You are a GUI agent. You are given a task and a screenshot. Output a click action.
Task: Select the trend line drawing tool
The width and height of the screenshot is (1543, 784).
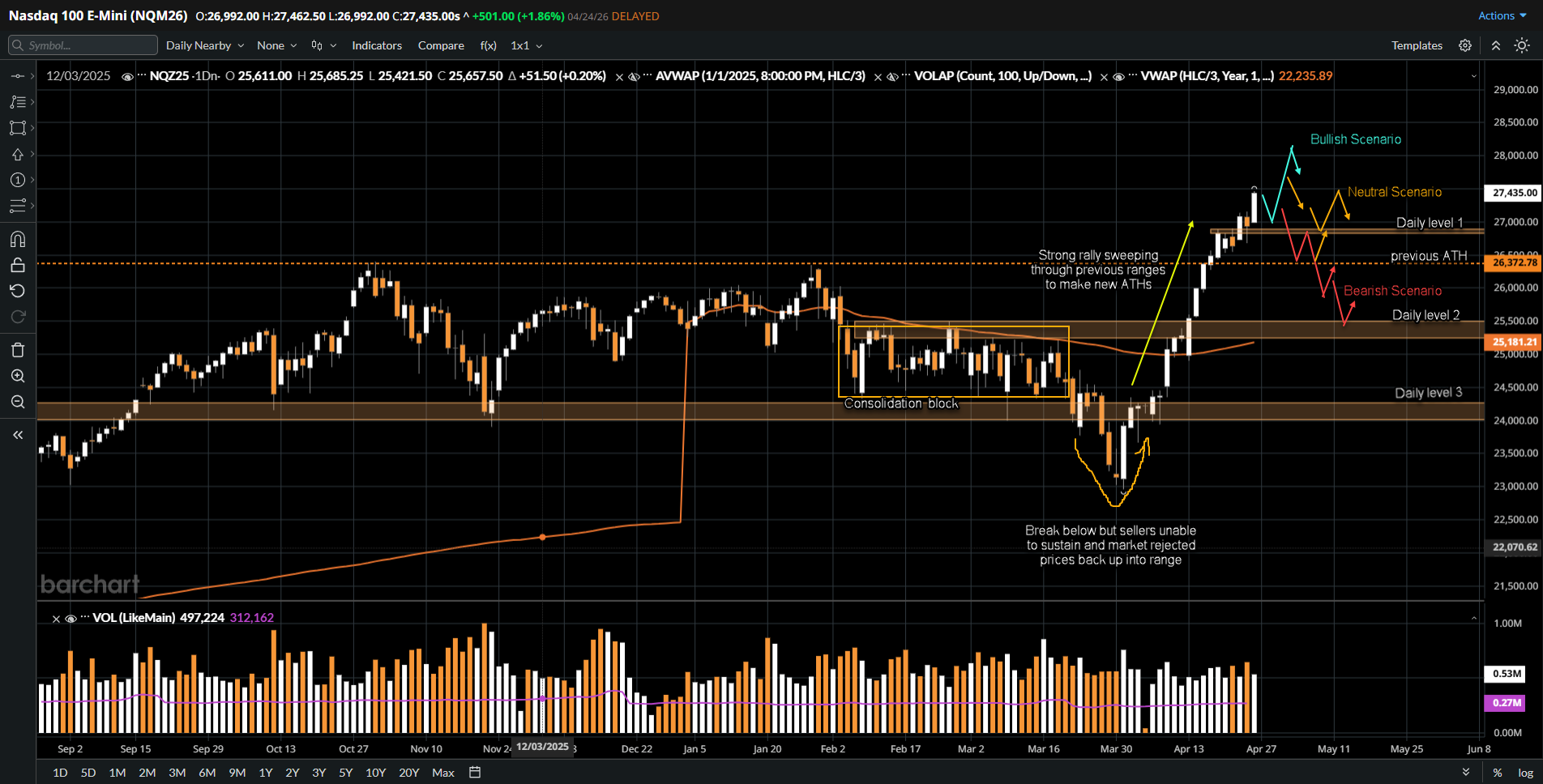[17, 76]
